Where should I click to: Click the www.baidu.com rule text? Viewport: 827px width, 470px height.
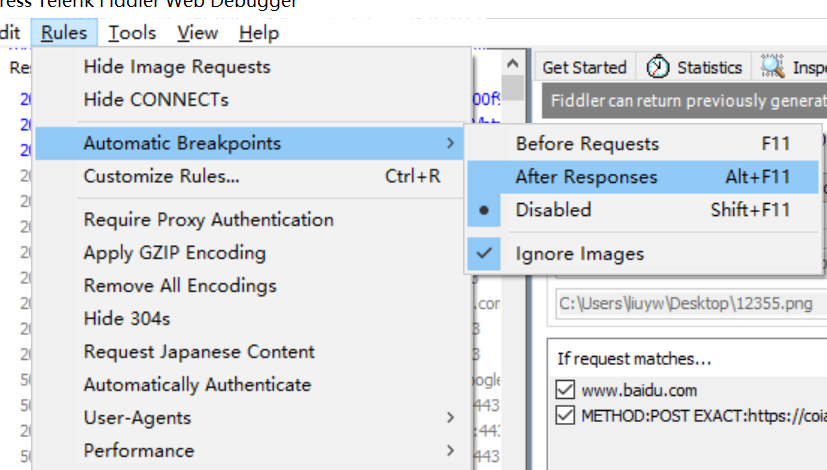click(x=639, y=390)
